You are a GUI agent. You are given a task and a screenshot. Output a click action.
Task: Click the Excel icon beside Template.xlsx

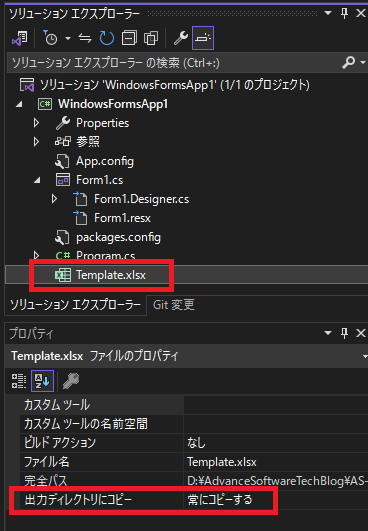coord(63,275)
